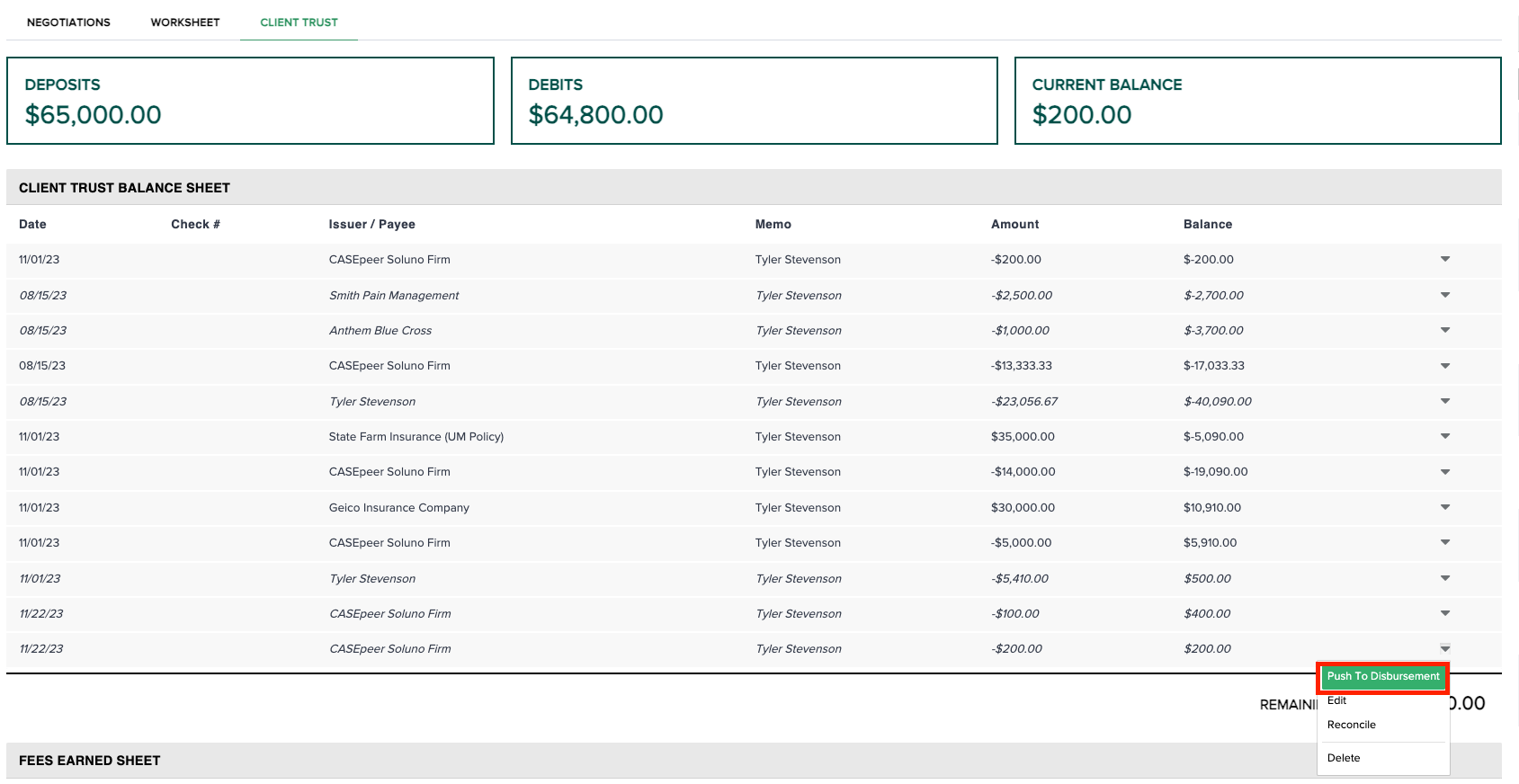Open dropdown on Geico Insurance Company row
This screenshot has width=1519, height=784.
(1445, 507)
